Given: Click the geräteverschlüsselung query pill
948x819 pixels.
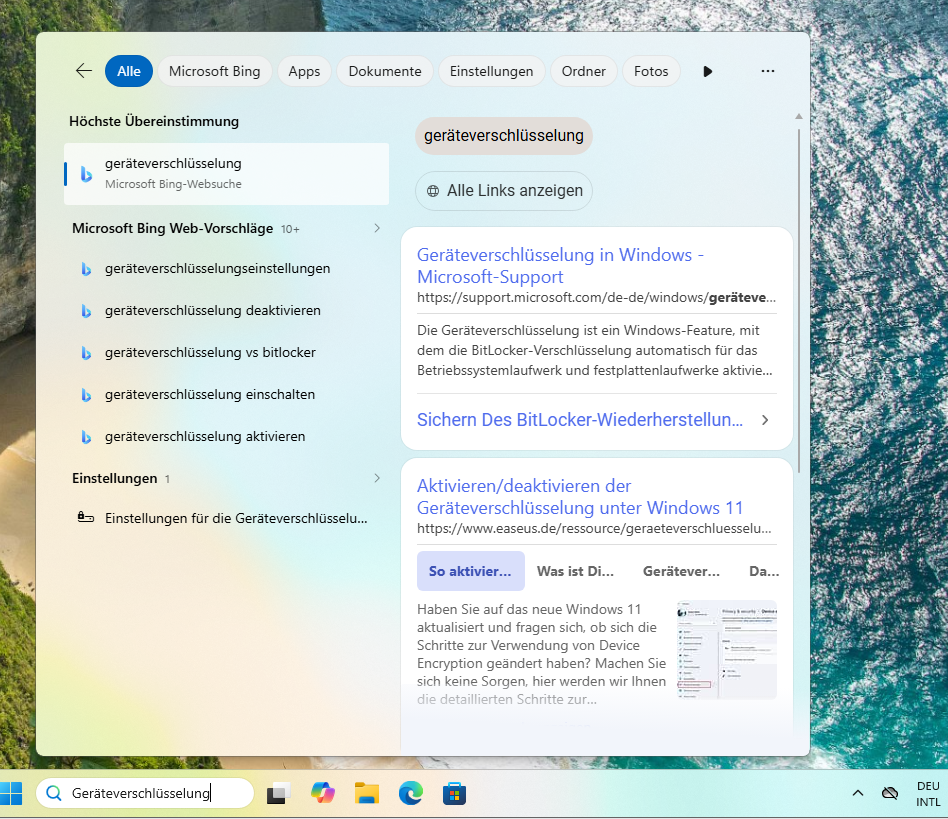Looking at the screenshot, I should point(504,135).
